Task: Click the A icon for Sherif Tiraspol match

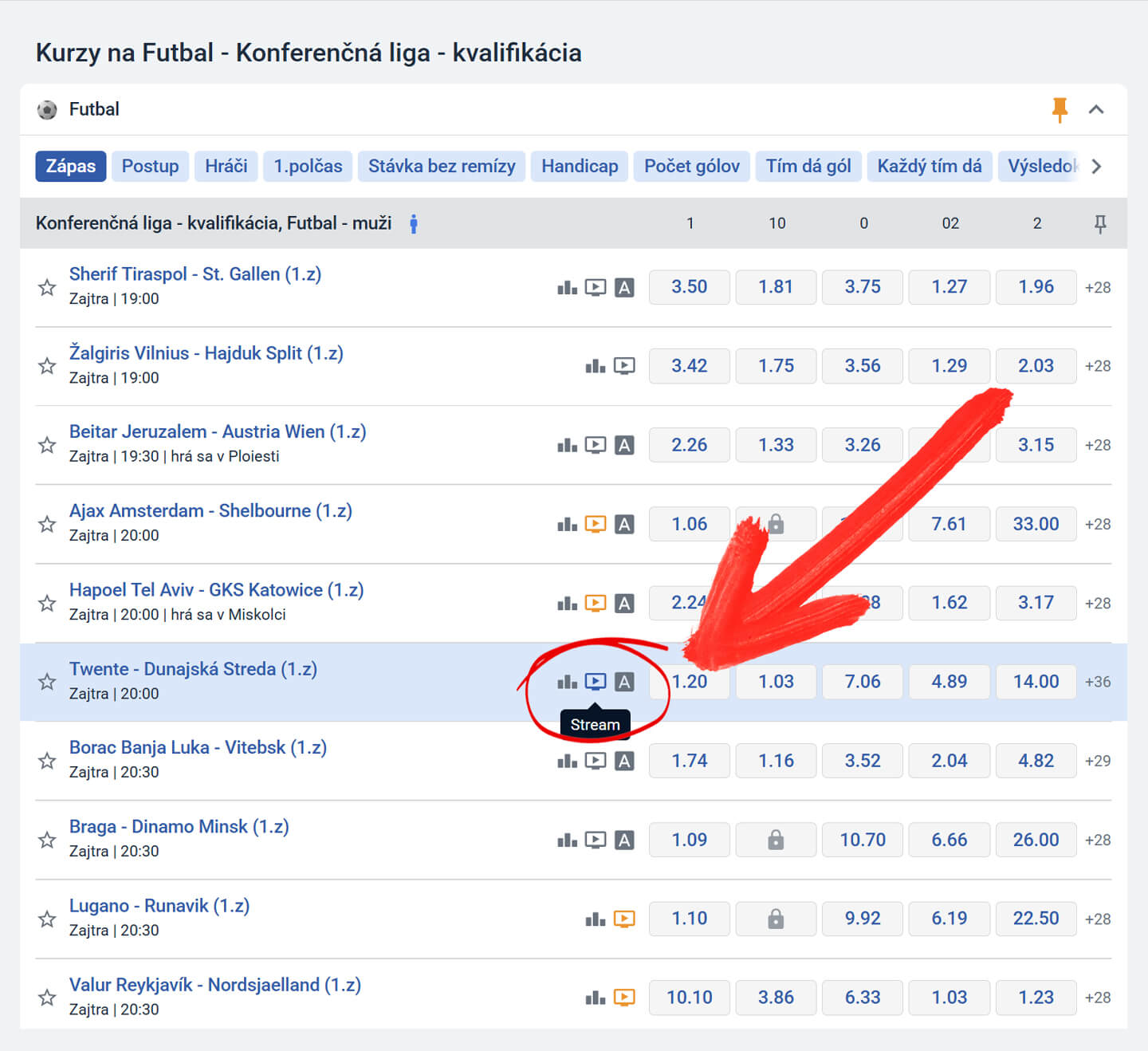Action: click(x=625, y=287)
